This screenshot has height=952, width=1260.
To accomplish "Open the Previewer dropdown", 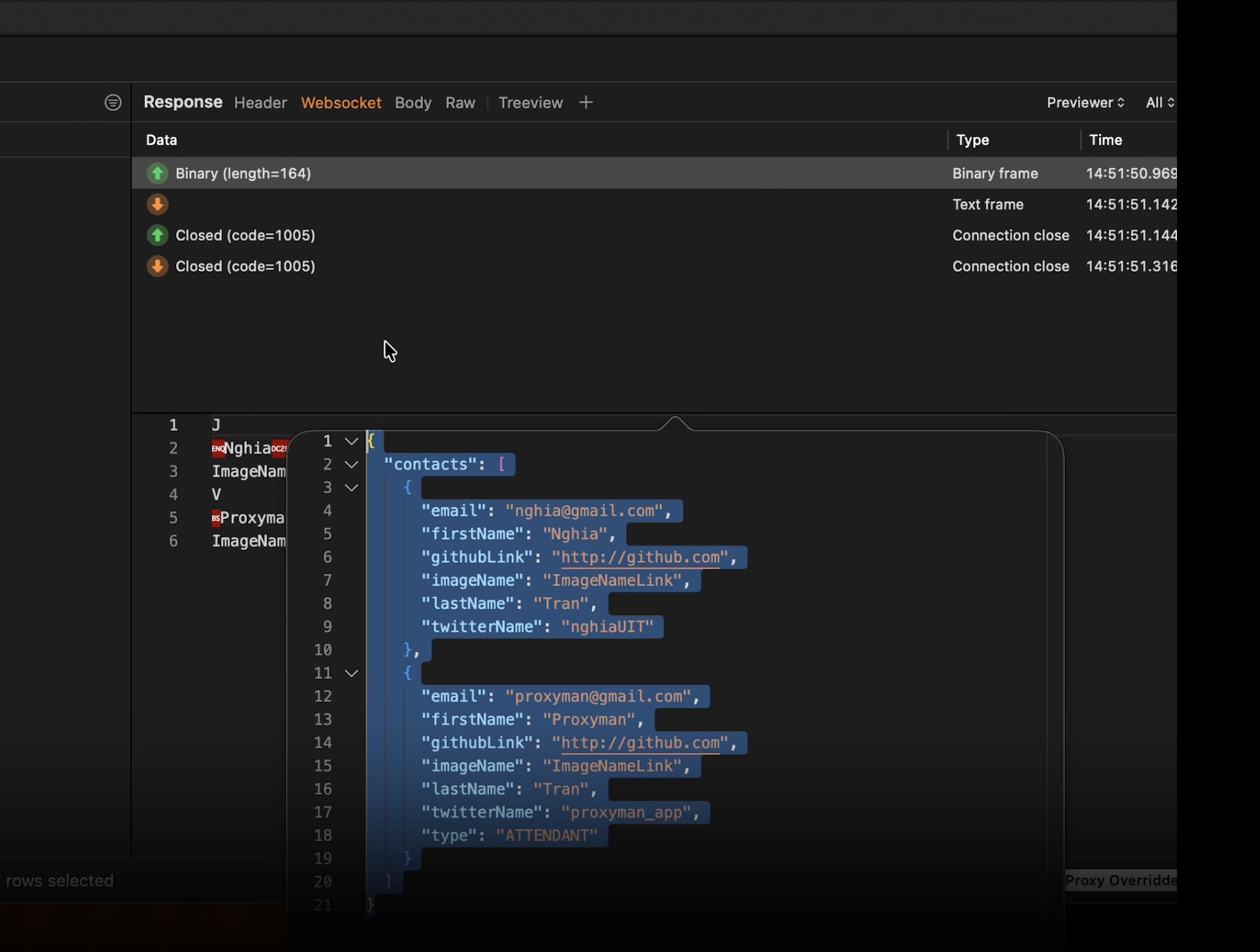I will click(1085, 102).
